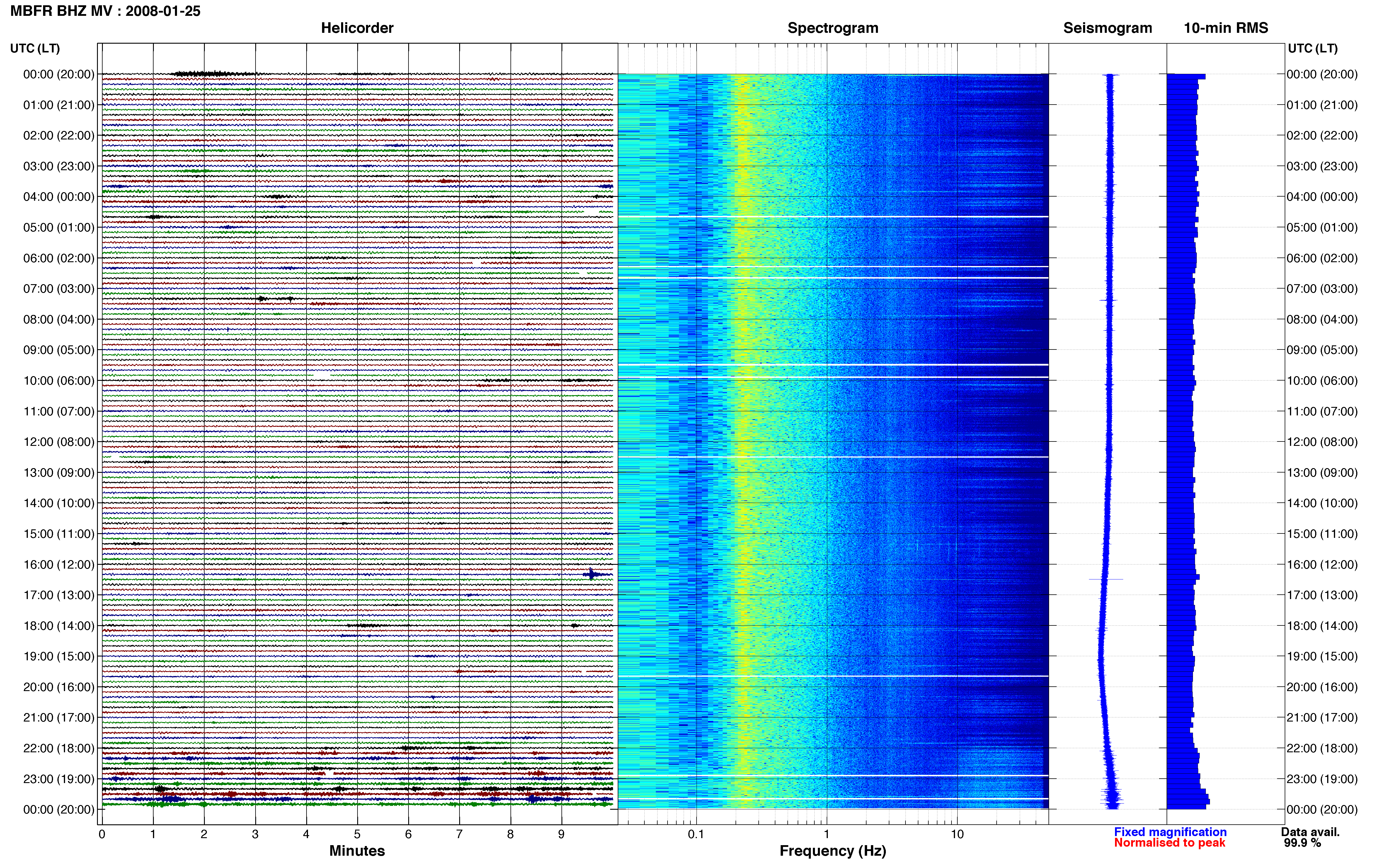Click Minutes axis tick label 8
This screenshot has width=1389, height=868.
click(510, 834)
